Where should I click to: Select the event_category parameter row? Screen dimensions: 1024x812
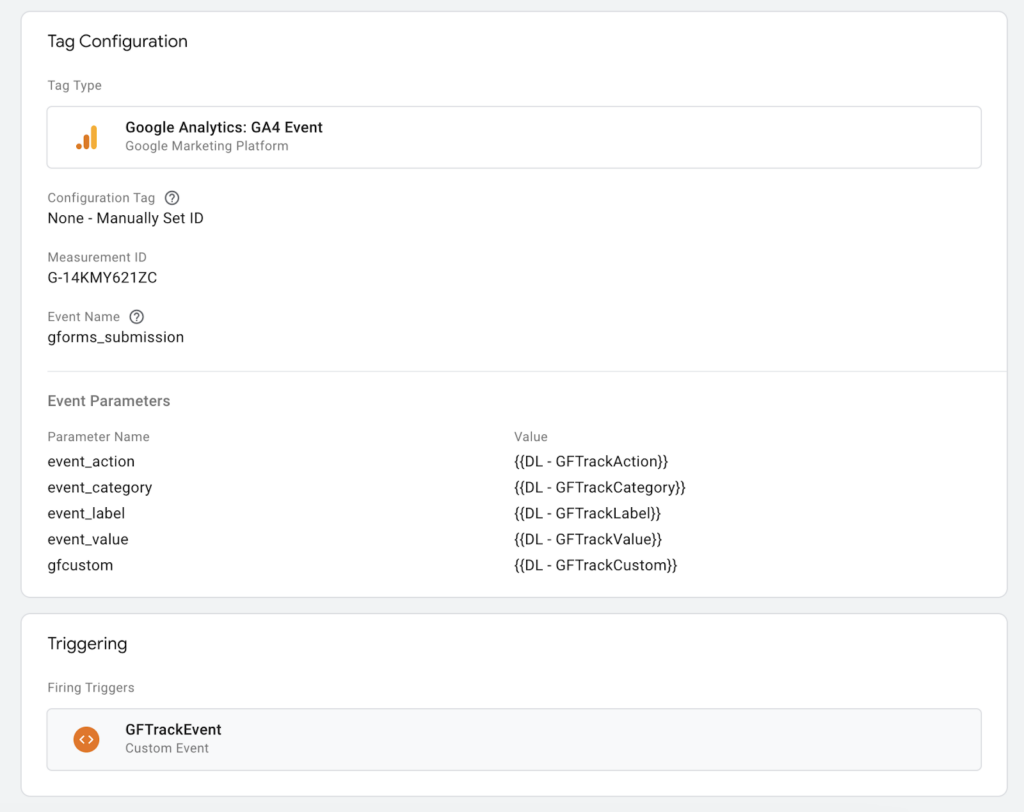coord(100,487)
